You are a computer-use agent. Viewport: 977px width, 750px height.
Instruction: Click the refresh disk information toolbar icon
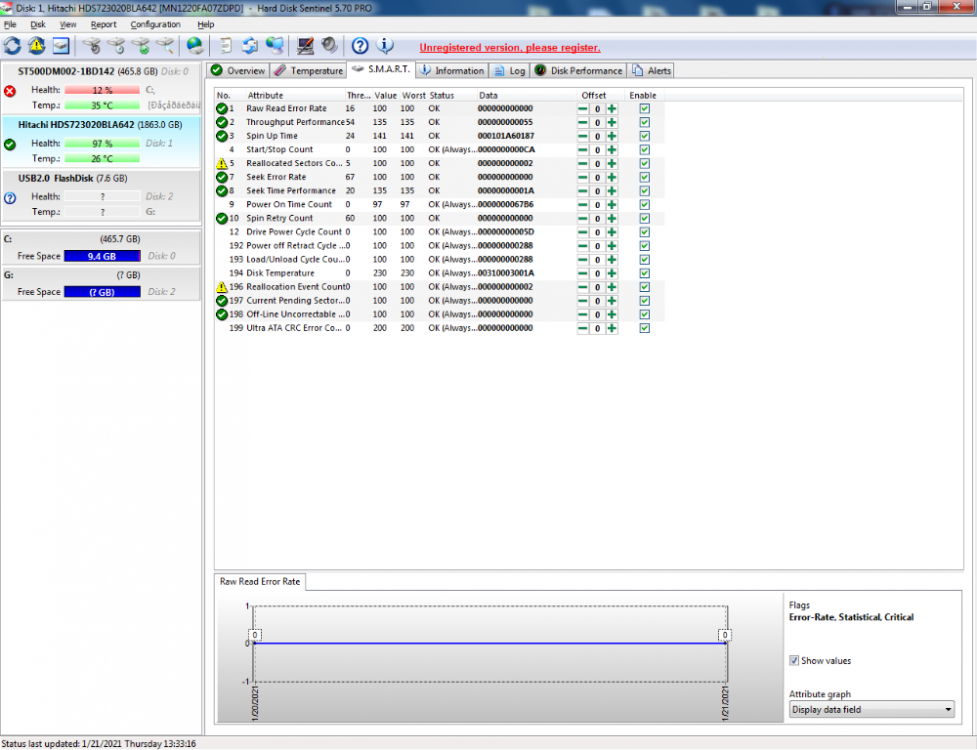pyautogui.click(x=12, y=45)
